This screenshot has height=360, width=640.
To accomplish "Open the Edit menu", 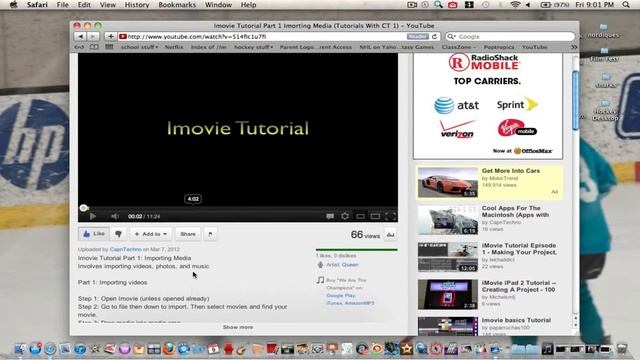I will (x=84, y=5).
